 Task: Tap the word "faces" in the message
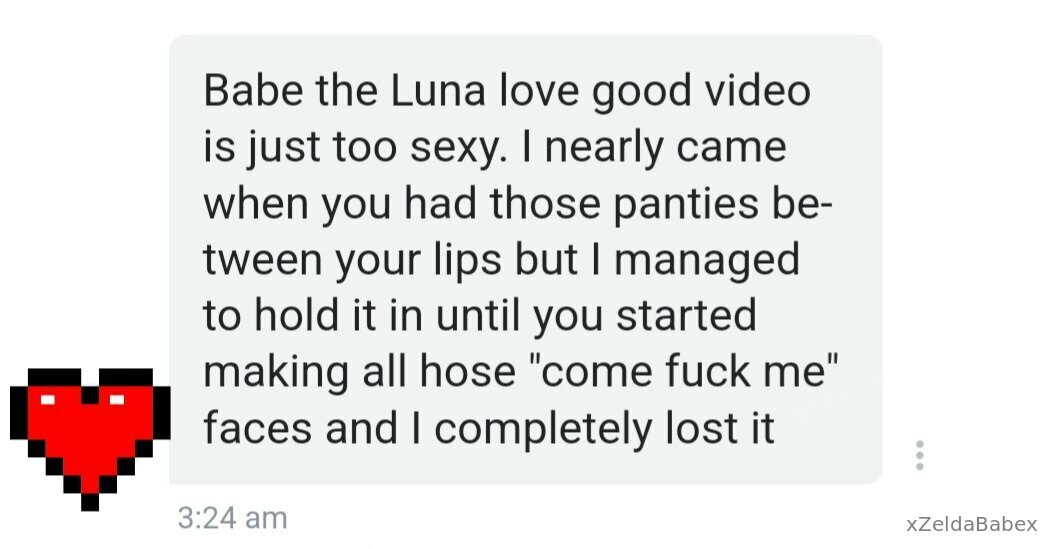tap(257, 429)
